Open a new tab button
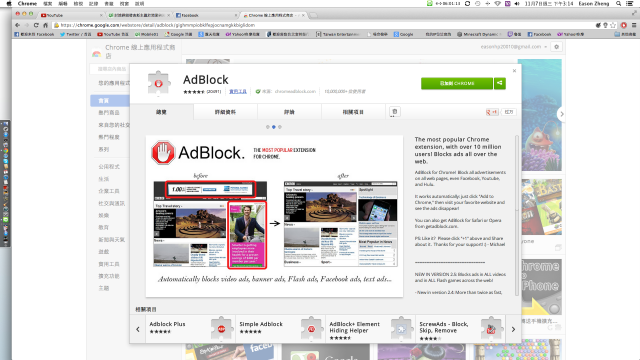This screenshot has height=360, width=640. 313,15
